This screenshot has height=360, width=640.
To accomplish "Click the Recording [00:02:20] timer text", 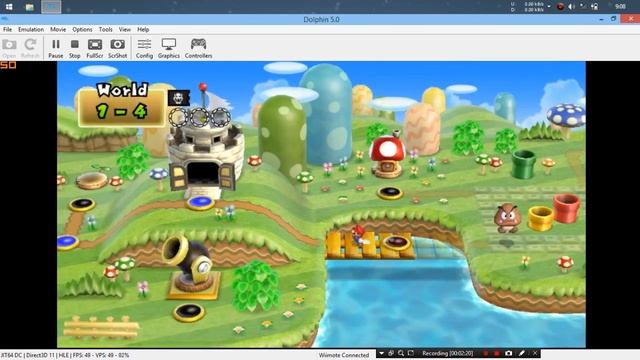I will (447, 353).
